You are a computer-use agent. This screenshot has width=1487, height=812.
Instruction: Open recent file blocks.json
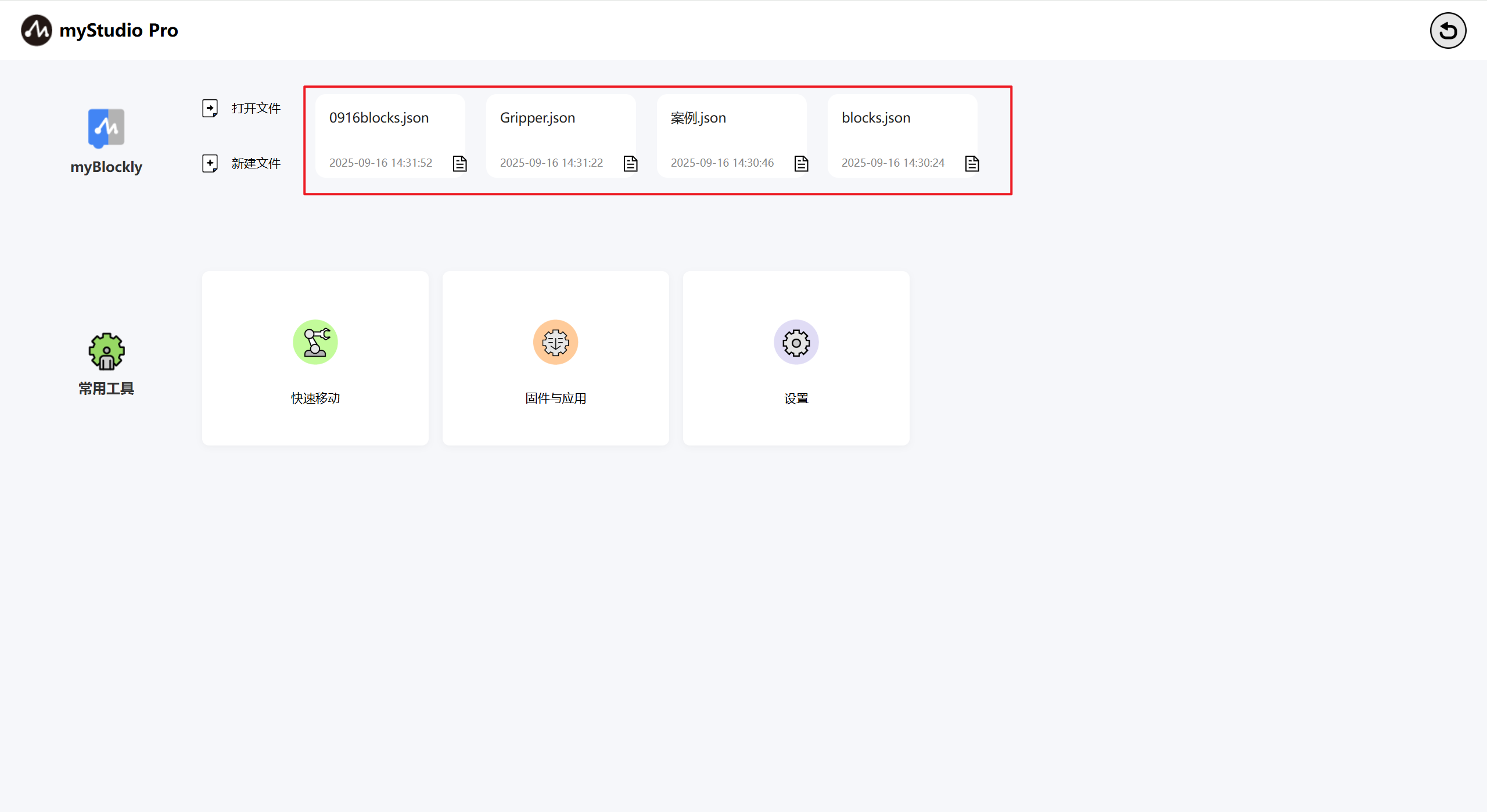[875, 118]
